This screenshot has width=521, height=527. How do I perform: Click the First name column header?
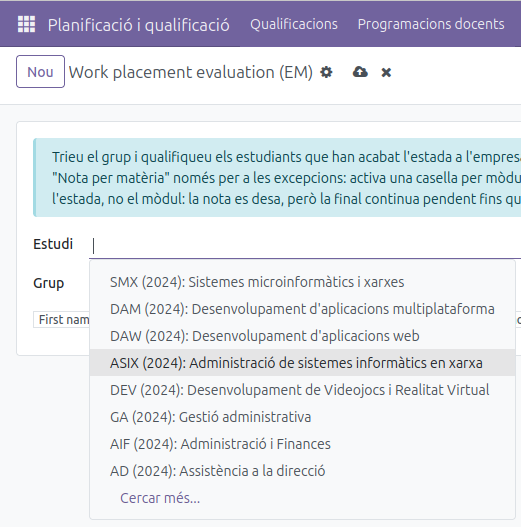click(x=62, y=319)
